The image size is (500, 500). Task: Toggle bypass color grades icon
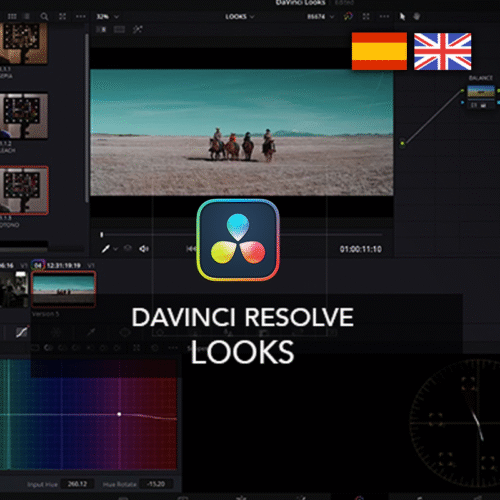(348, 16)
